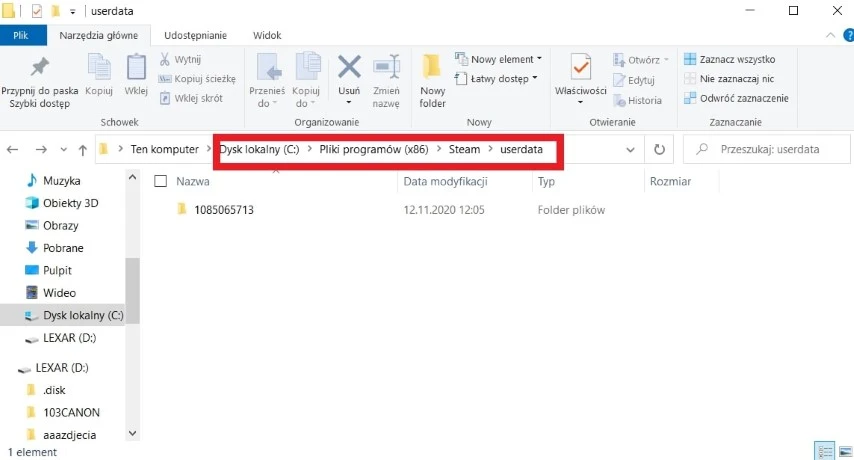Click the refresh icon beside address bar
Viewport: 854px width, 460px height.
point(659,150)
